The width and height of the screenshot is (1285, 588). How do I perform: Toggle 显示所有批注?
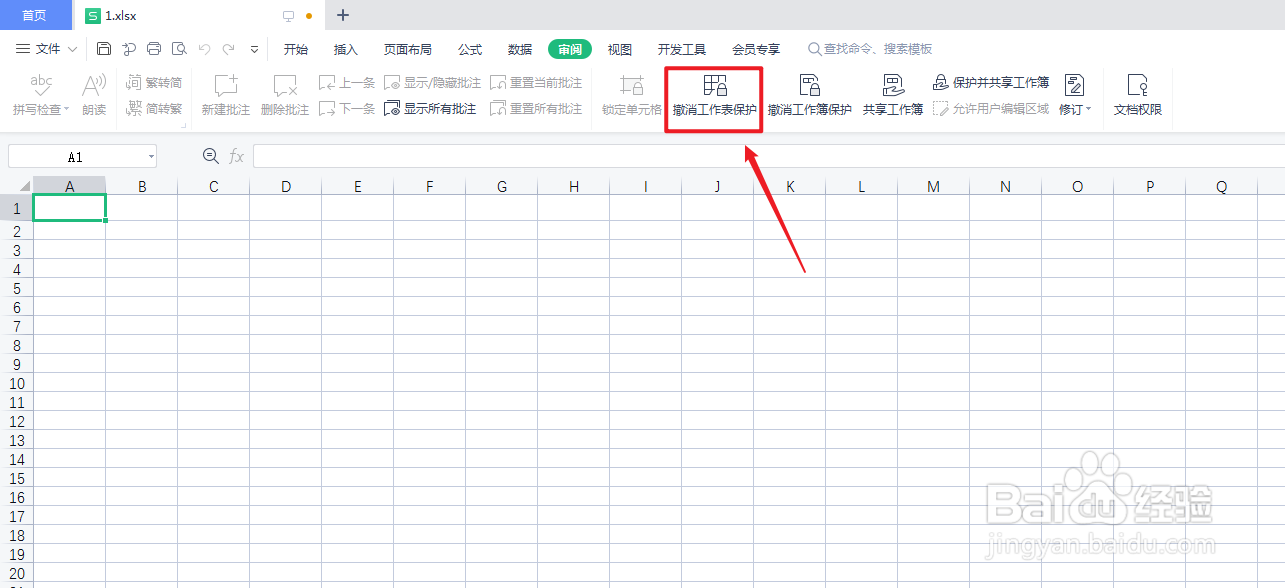[431, 109]
